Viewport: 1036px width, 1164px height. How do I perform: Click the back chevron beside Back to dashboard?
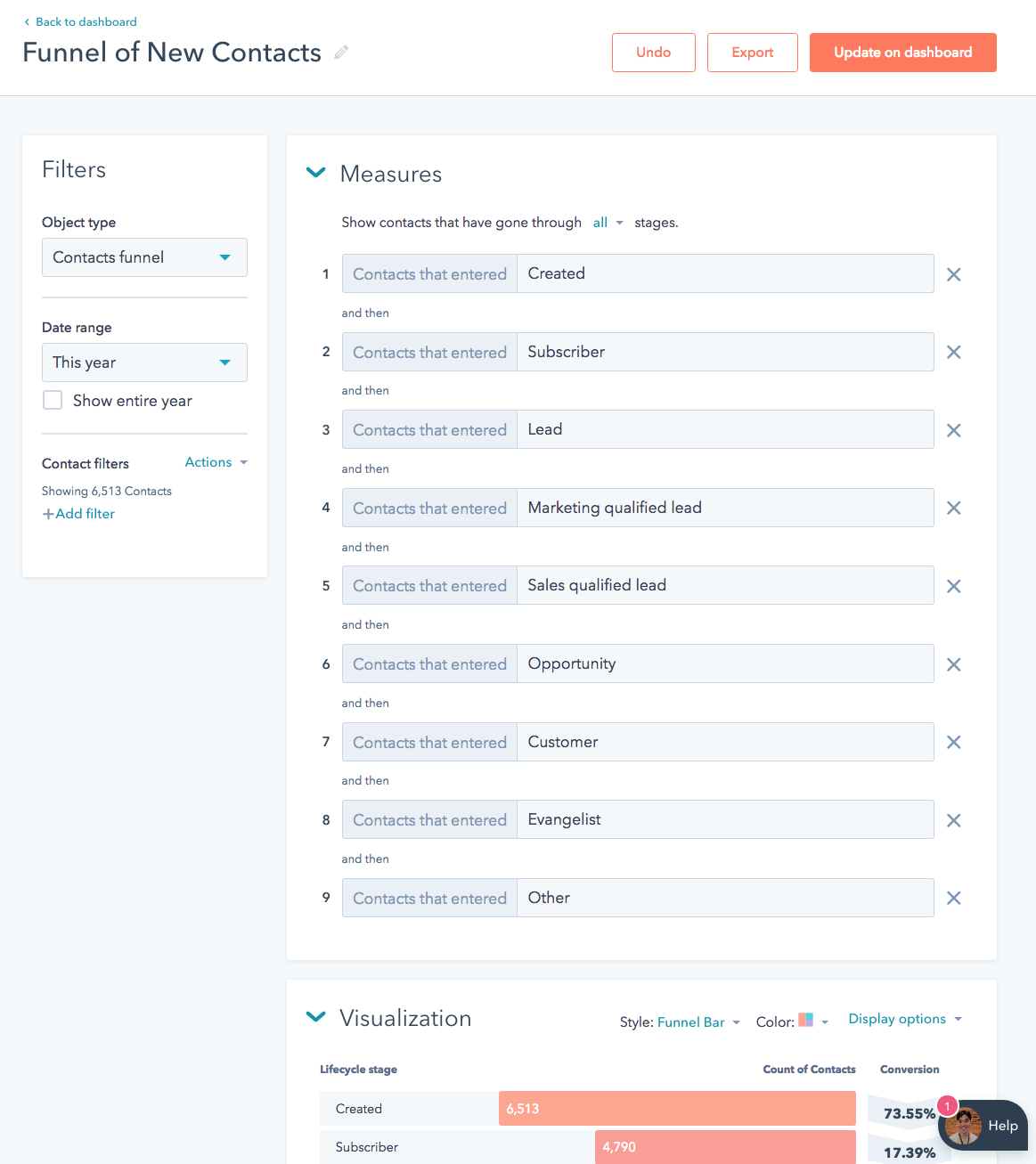click(26, 21)
